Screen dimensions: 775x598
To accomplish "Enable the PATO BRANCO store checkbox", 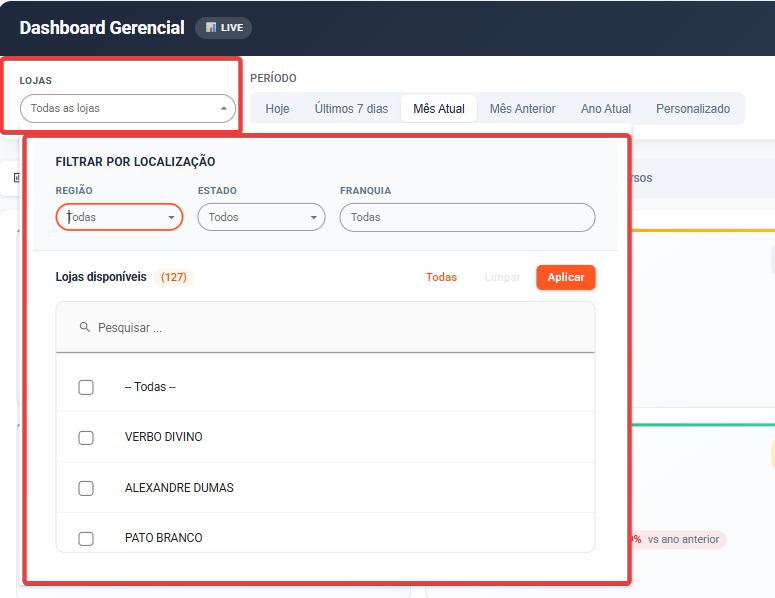I will [x=86, y=538].
